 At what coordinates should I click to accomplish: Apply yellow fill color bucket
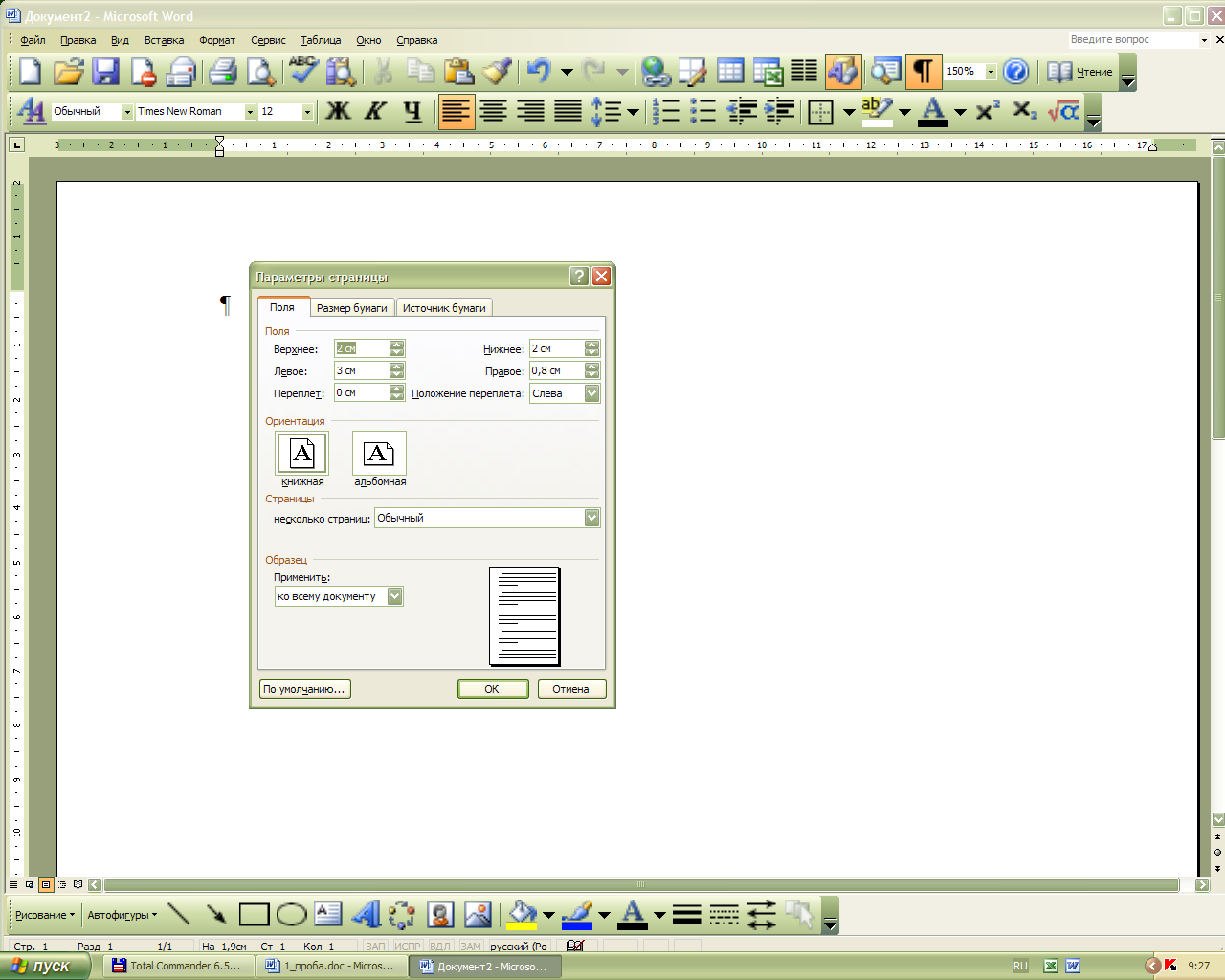(x=523, y=915)
